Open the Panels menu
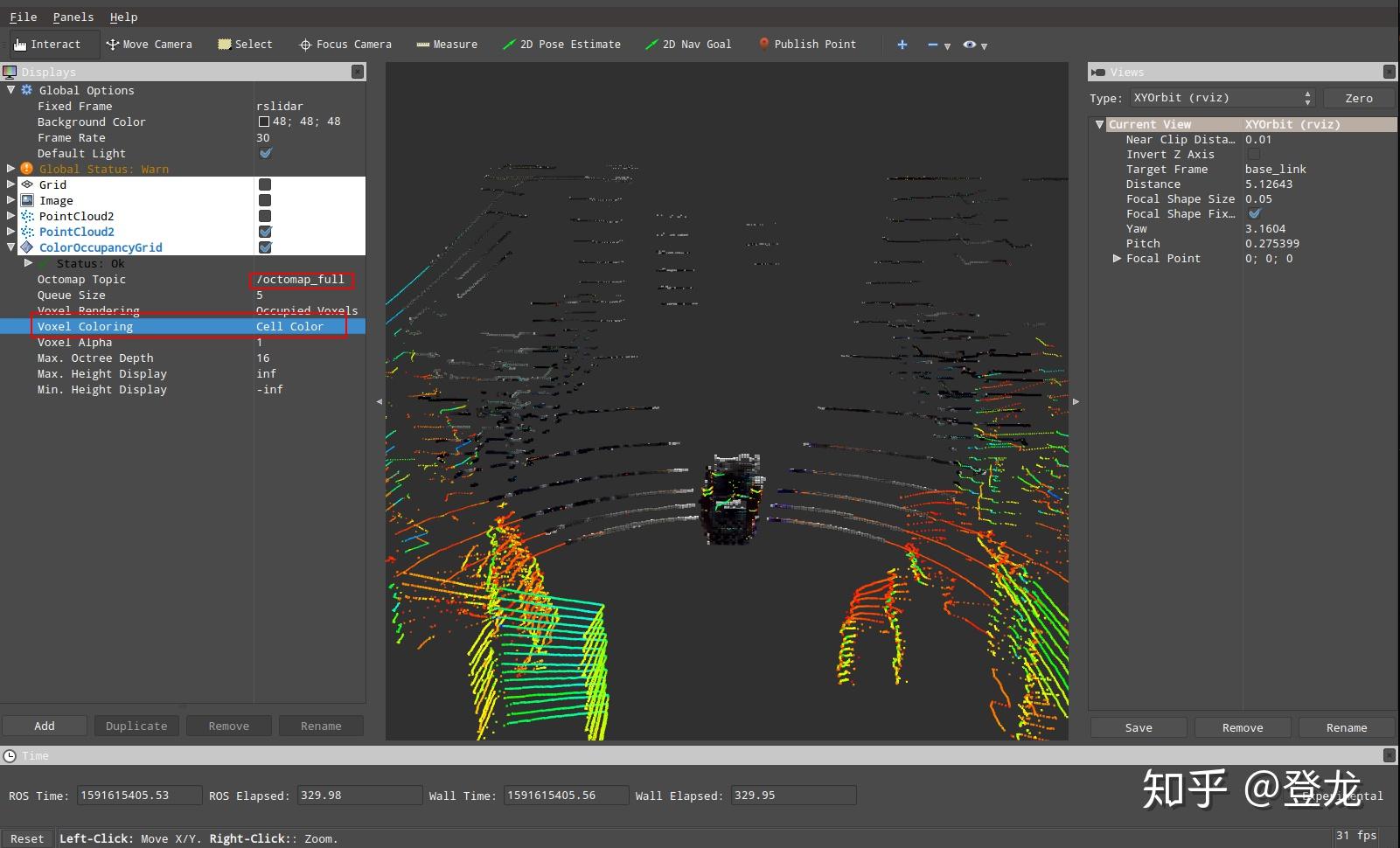Viewport: 1400px width, 848px height. point(73,17)
